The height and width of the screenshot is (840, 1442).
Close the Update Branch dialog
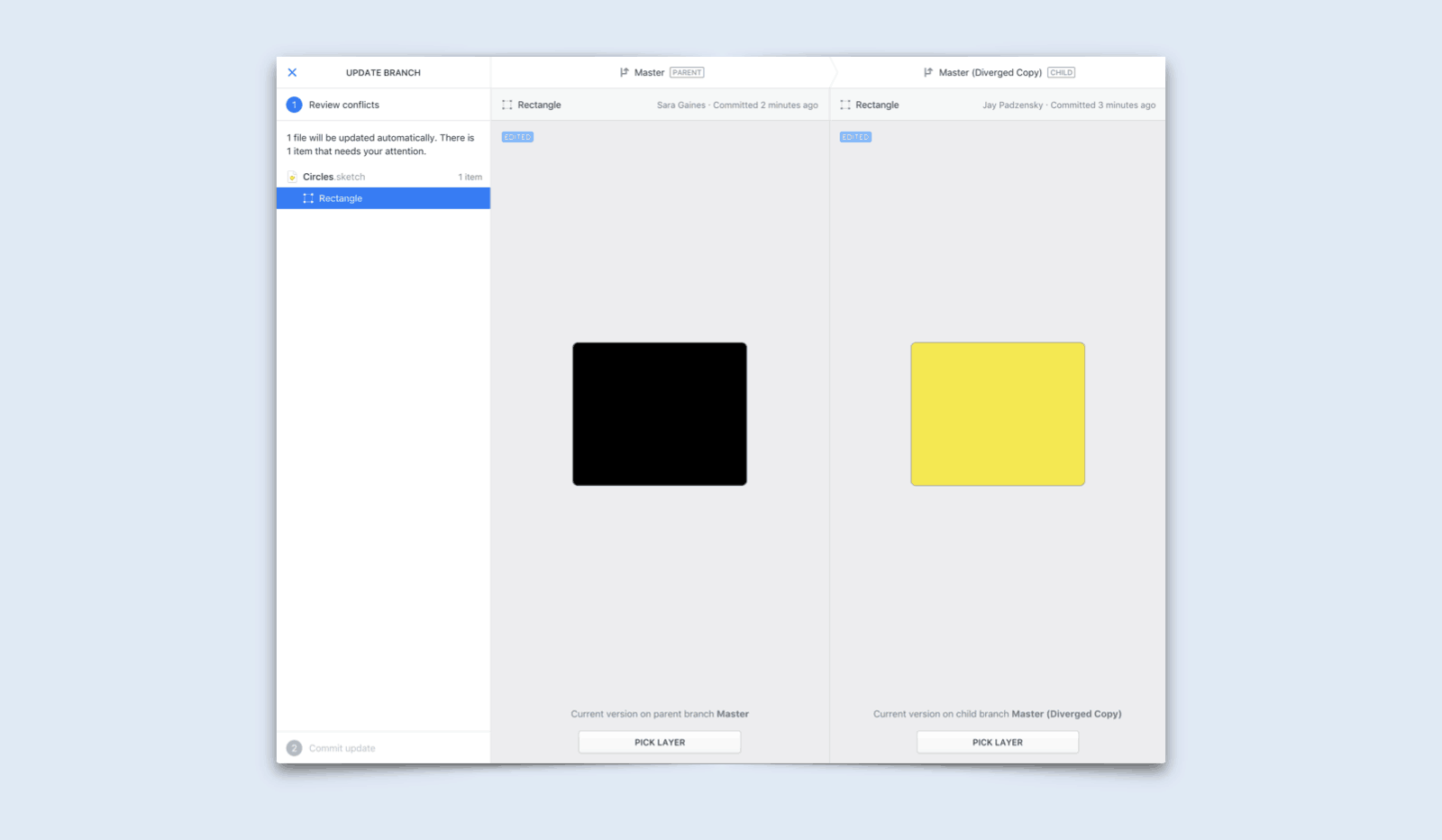tap(292, 73)
